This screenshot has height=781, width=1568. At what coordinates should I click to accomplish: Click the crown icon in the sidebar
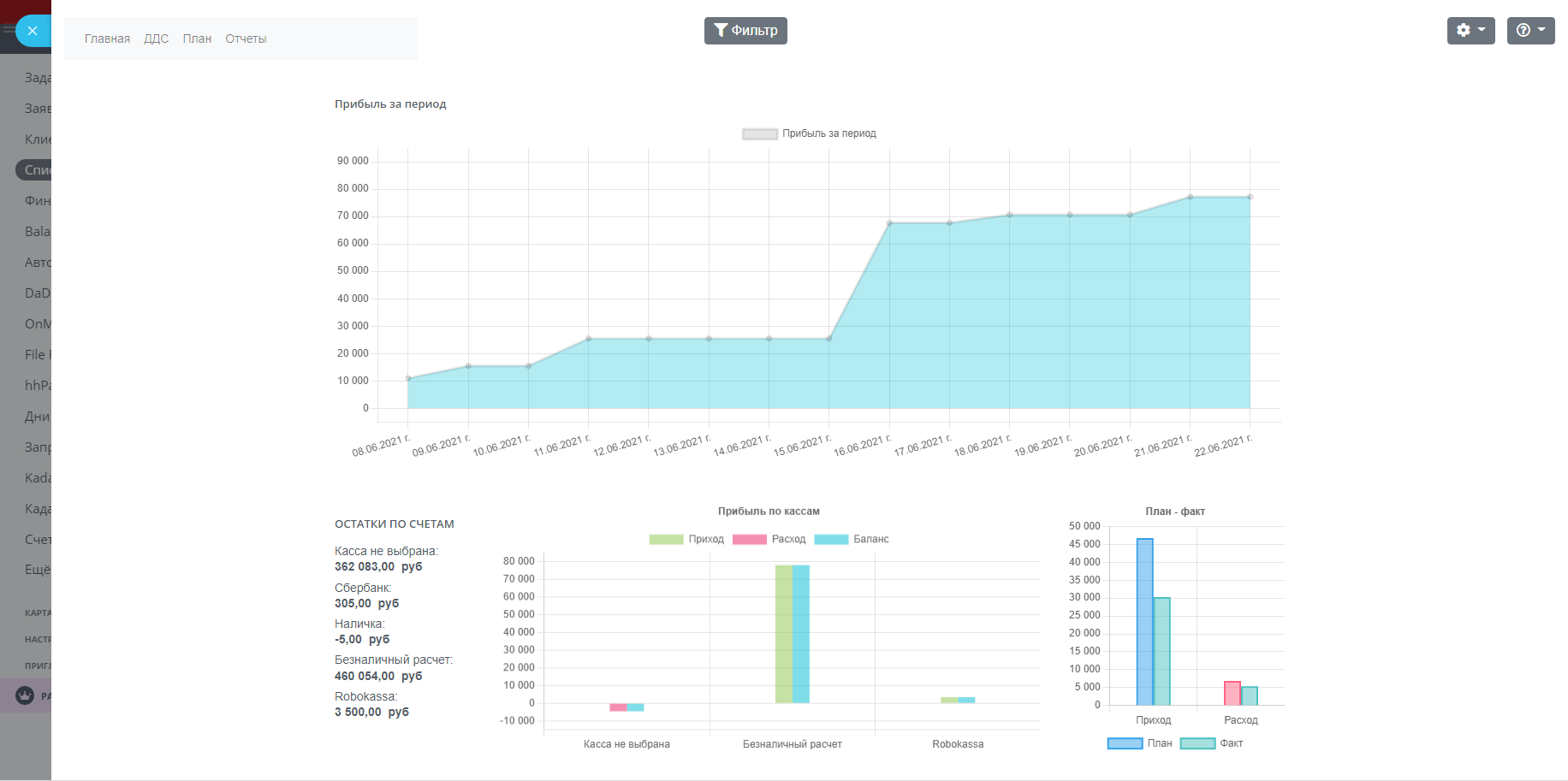(25, 695)
